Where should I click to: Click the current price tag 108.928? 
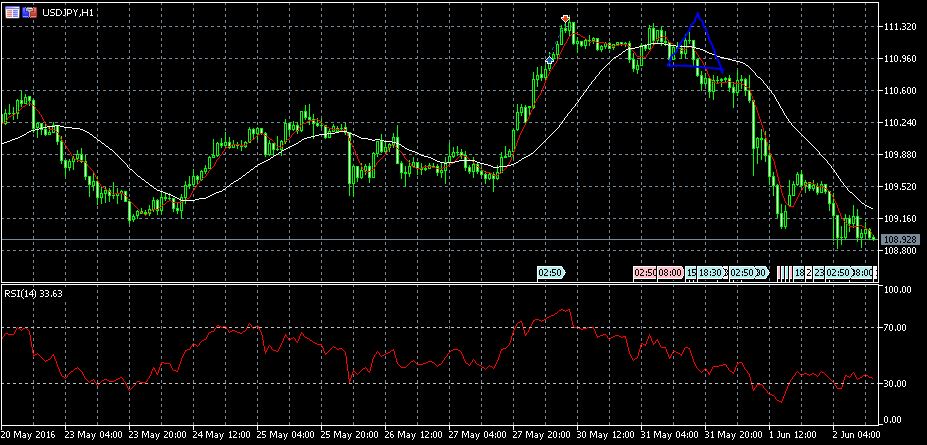pos(902,240)
